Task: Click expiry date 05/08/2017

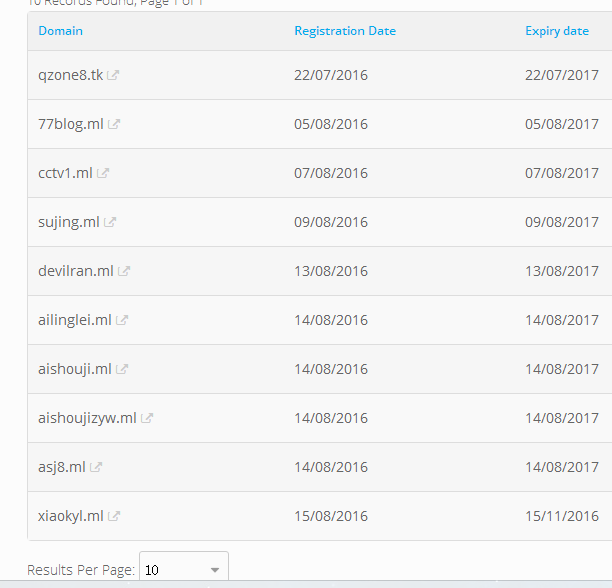Action: (x=562, y=124)
